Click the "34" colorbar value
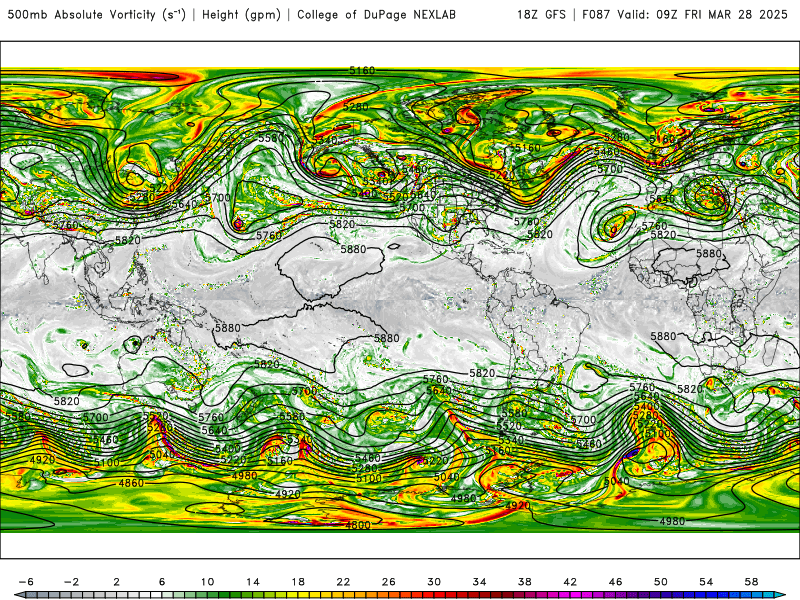Image resolution: width=800 pixels, height=600 pixels. coord(480,582)
